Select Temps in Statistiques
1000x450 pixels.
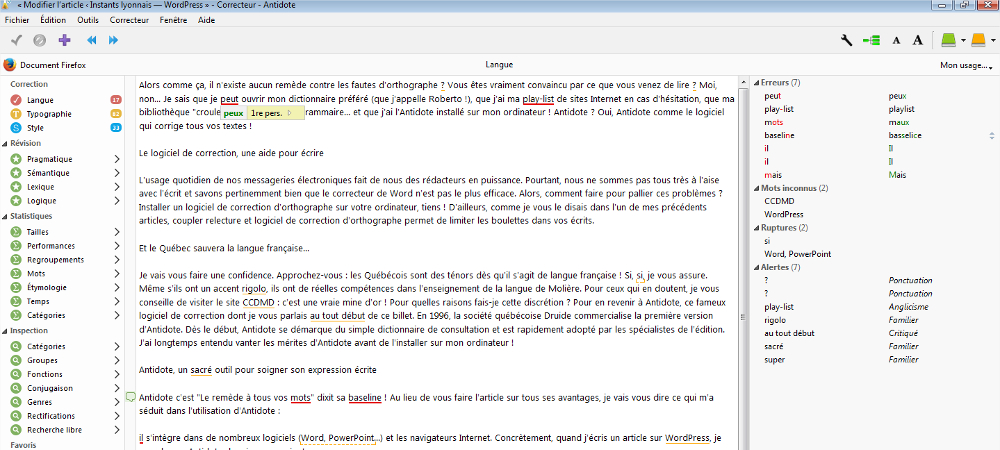coord(38,301)
